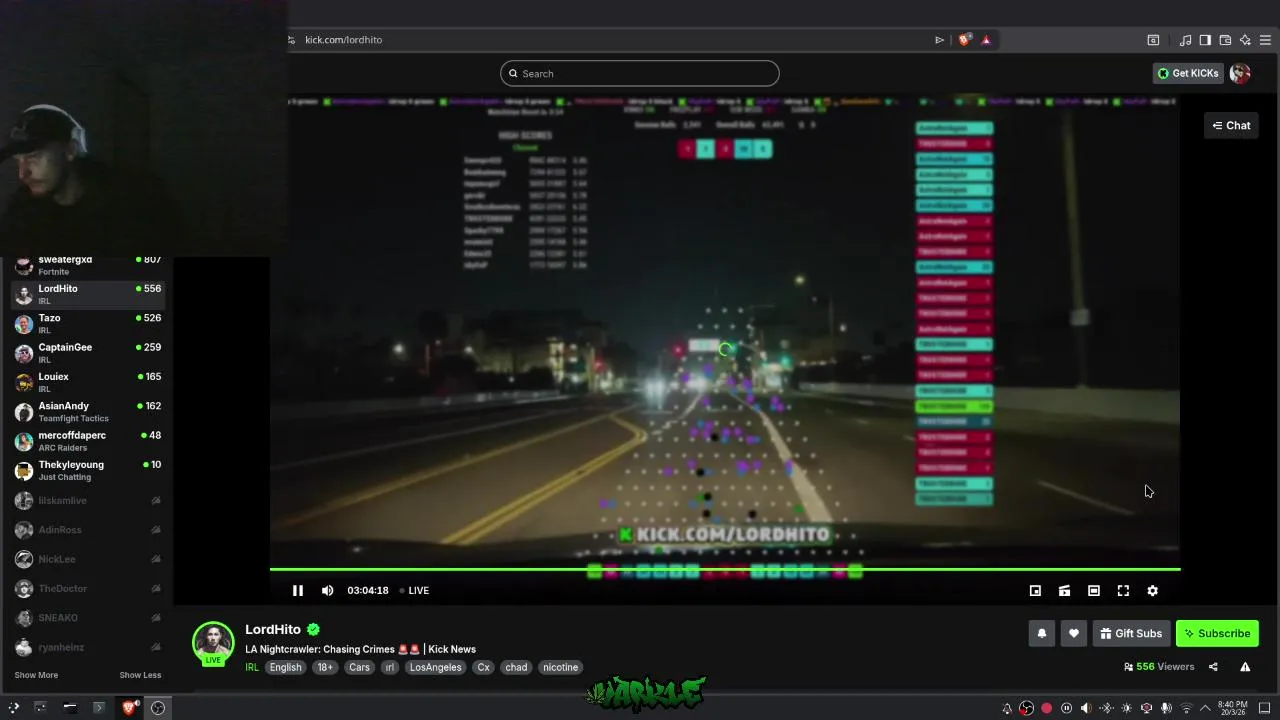
Task: Open OBS Studio in taskbar
Action: coord(158,708)
